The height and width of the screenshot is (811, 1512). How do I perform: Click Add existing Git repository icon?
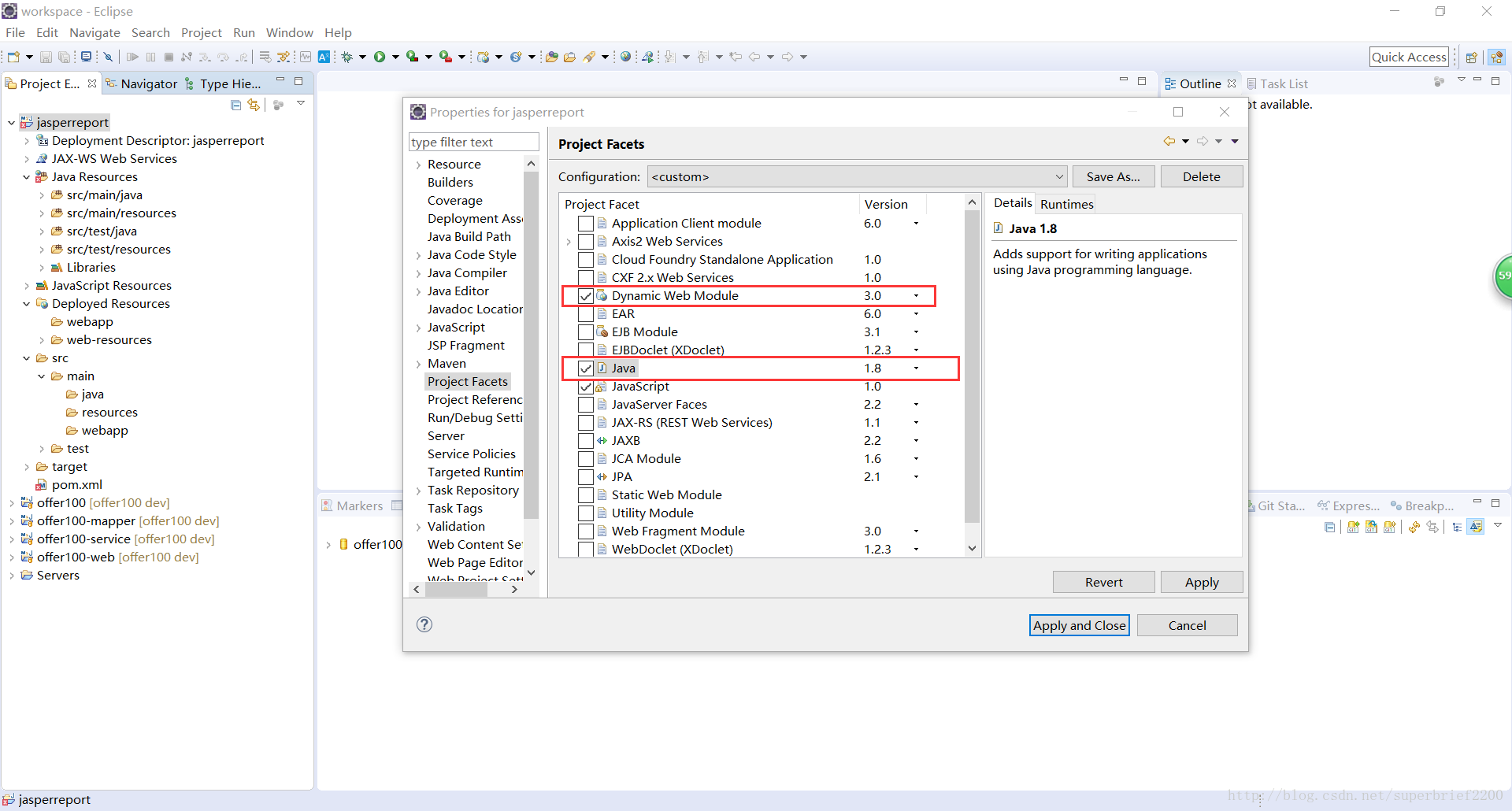point(1353,527)
